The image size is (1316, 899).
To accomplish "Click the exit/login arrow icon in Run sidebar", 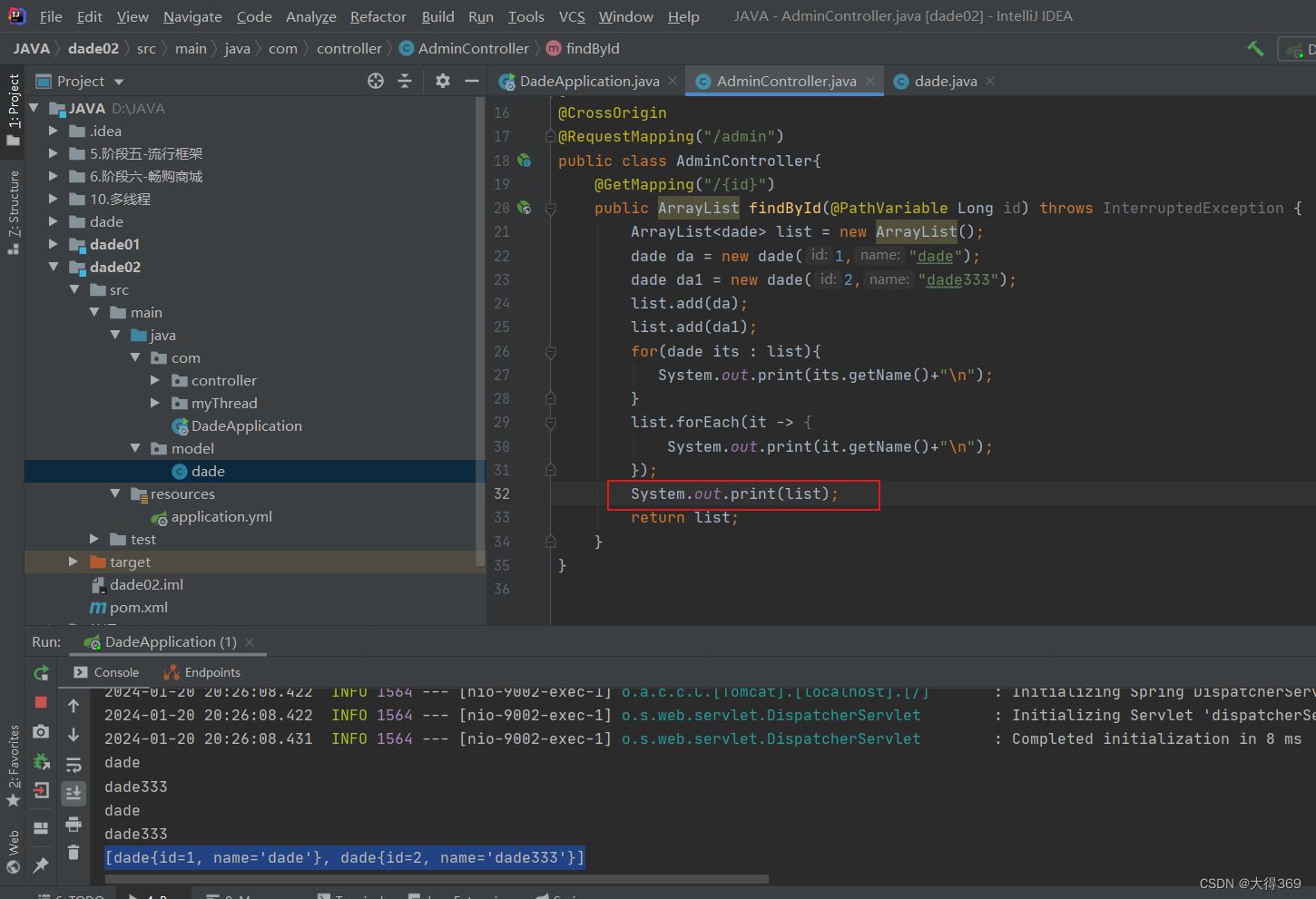I will tap(41, 790).
